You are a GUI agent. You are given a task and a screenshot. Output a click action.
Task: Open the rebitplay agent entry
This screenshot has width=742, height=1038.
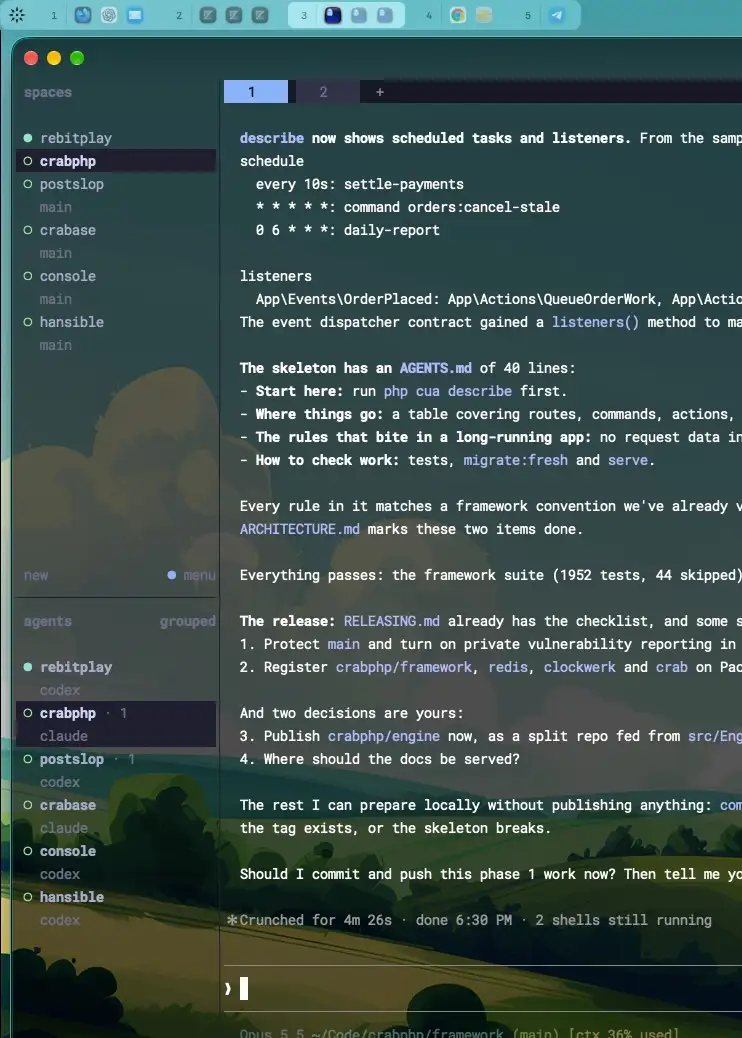[76, 667]
